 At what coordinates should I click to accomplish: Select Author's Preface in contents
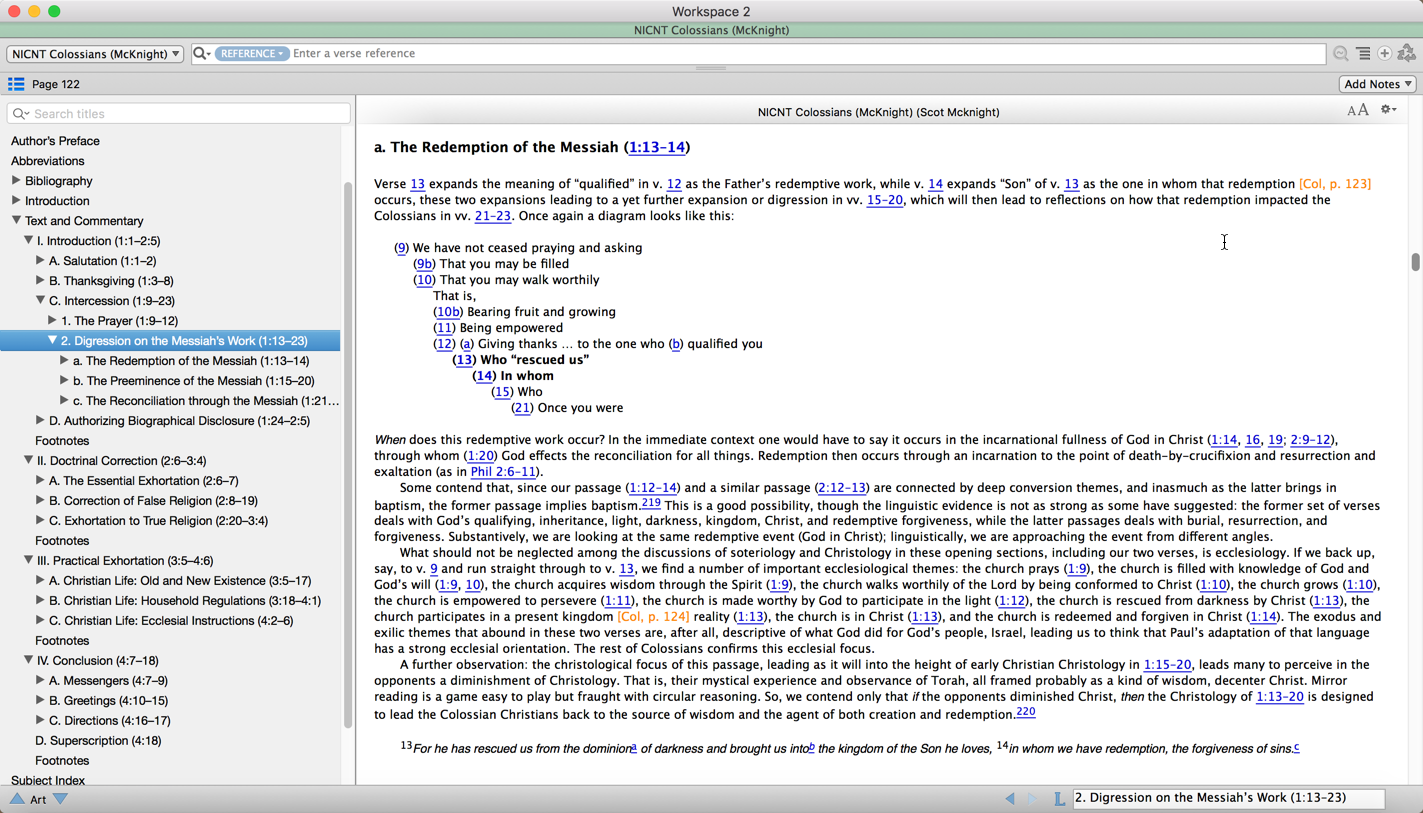click(x=55, y=141)
